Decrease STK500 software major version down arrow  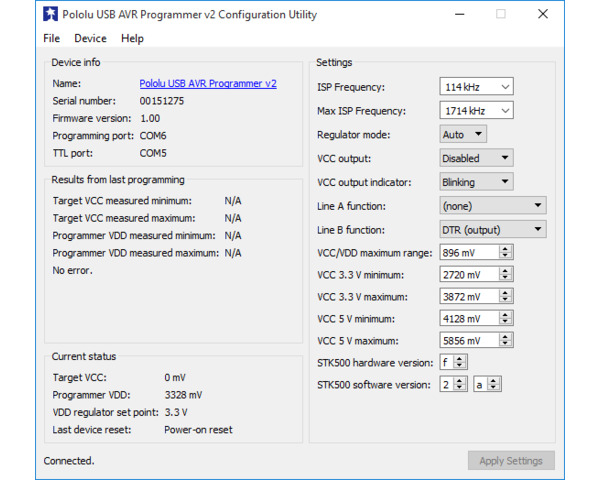[460, 388]
